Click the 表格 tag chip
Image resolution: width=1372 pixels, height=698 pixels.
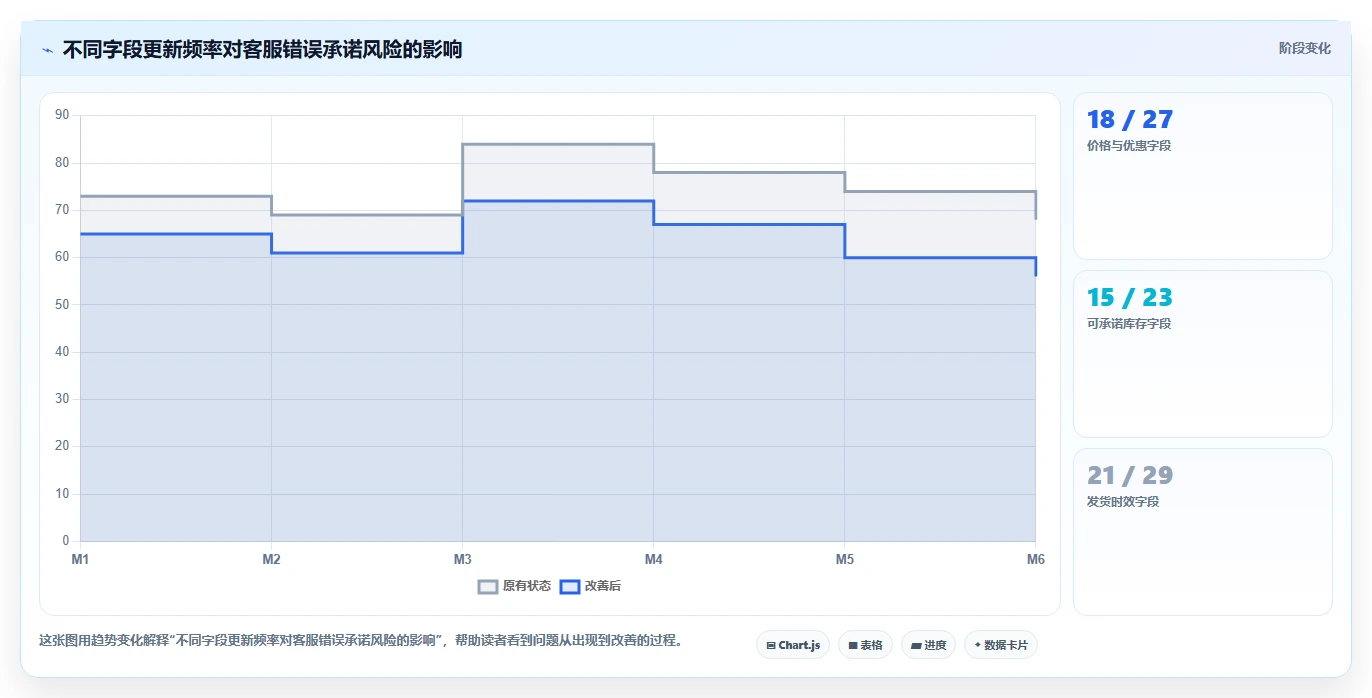point(865,645)
